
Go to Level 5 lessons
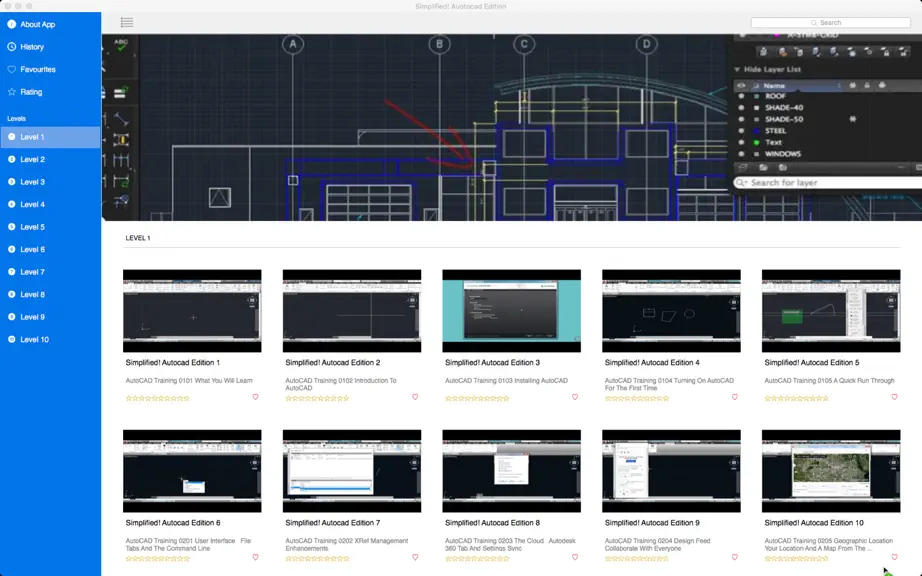51,227
